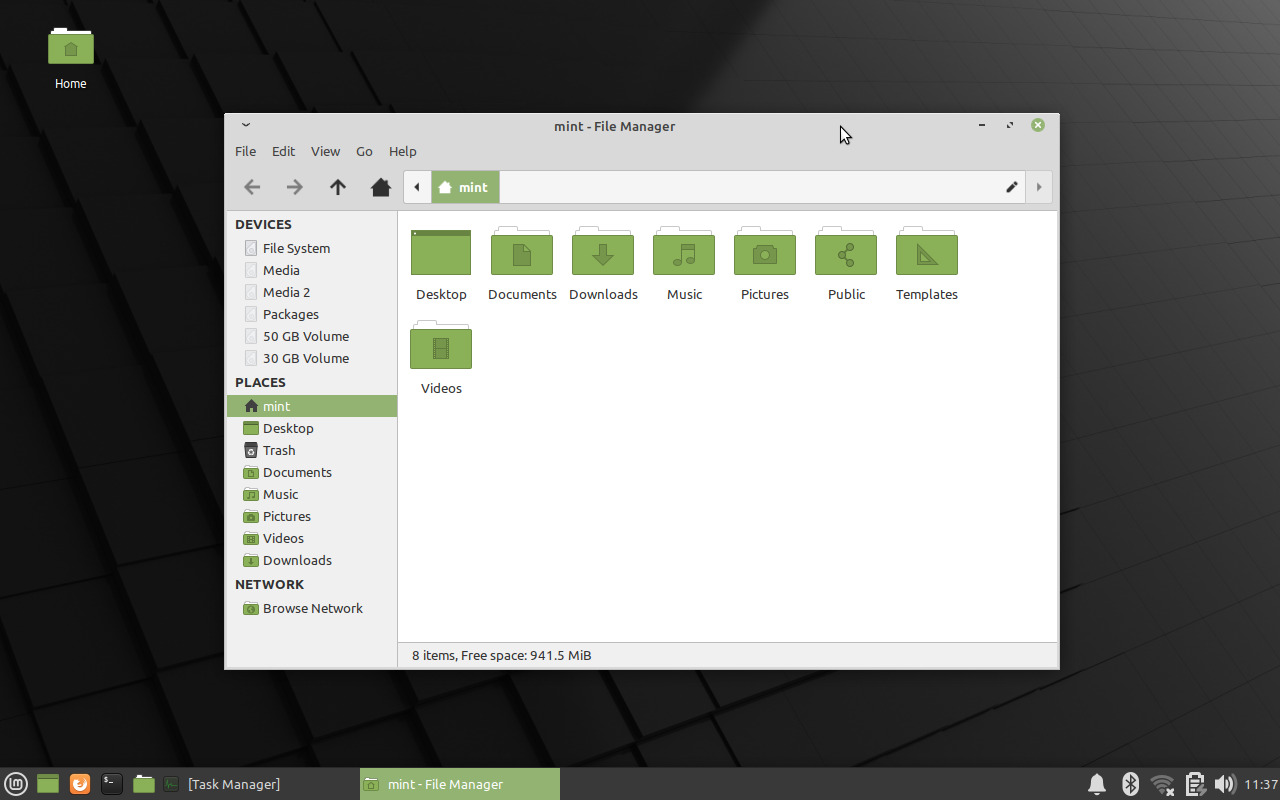Viewport: 1280px width, 800px height.
Task: Select the Pictures folder icon
Action: click(x=765, y=254)
